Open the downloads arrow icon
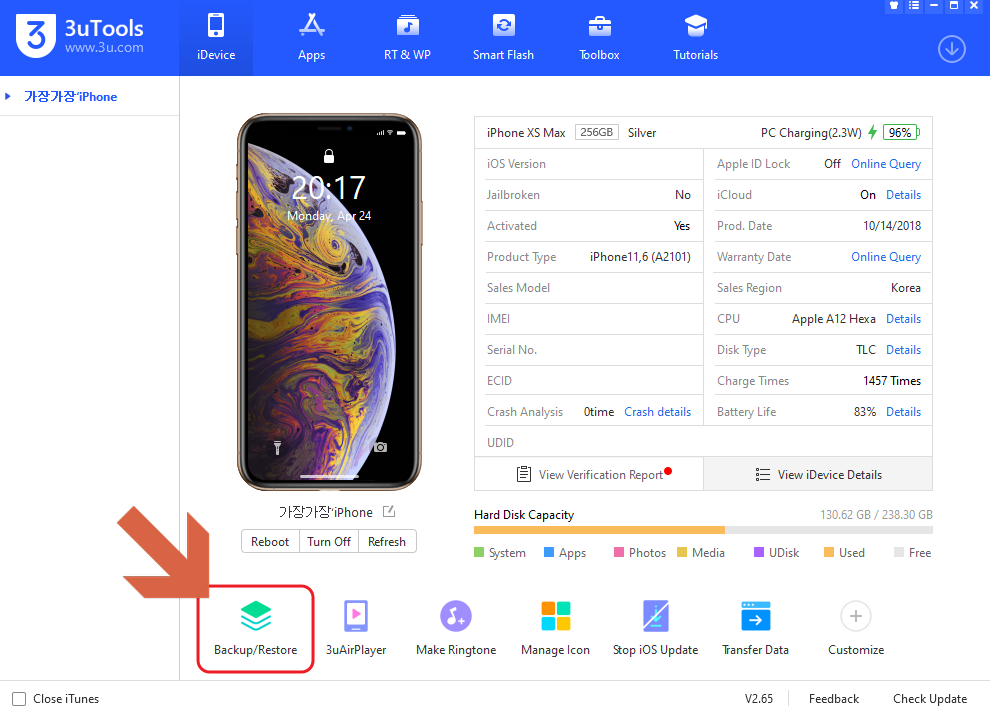This screenshot has width=990, height=712. (951, 49)
